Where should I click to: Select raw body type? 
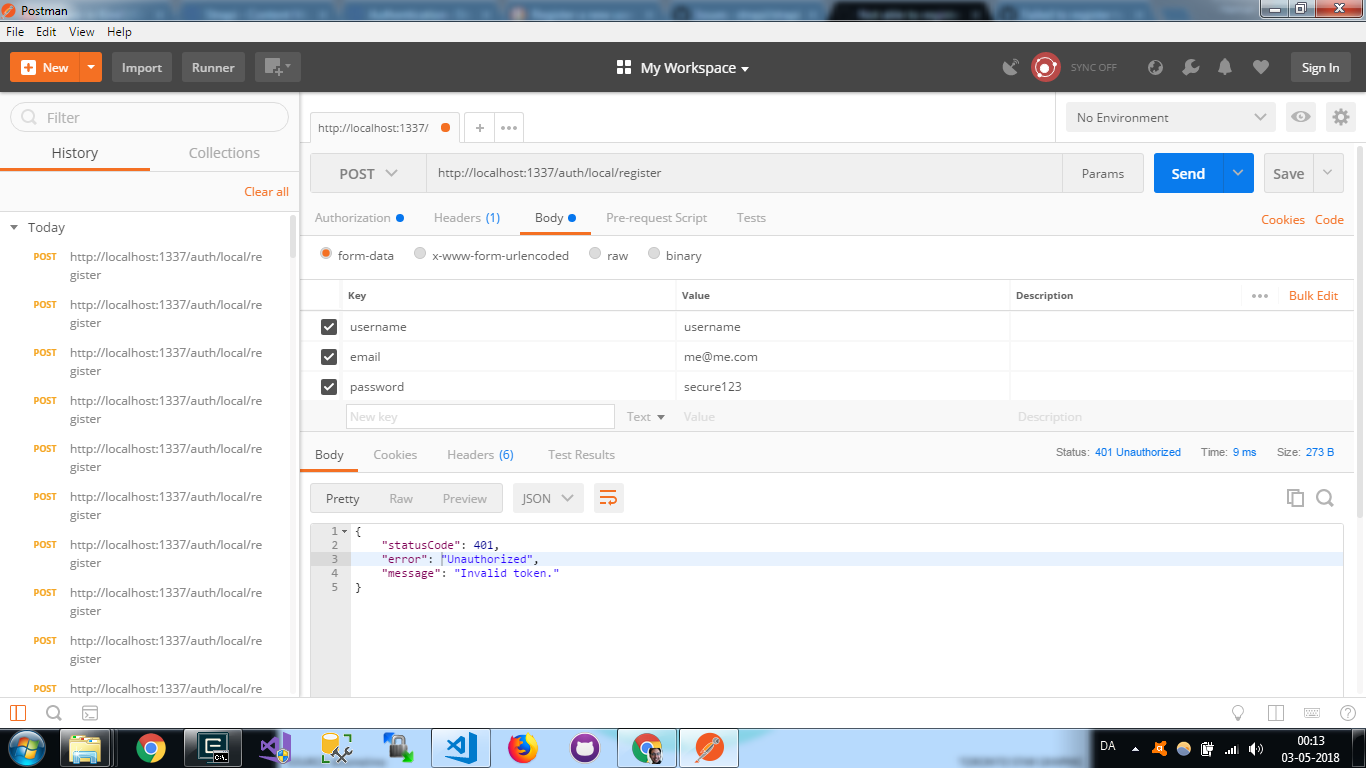click(x=595, y=254)
